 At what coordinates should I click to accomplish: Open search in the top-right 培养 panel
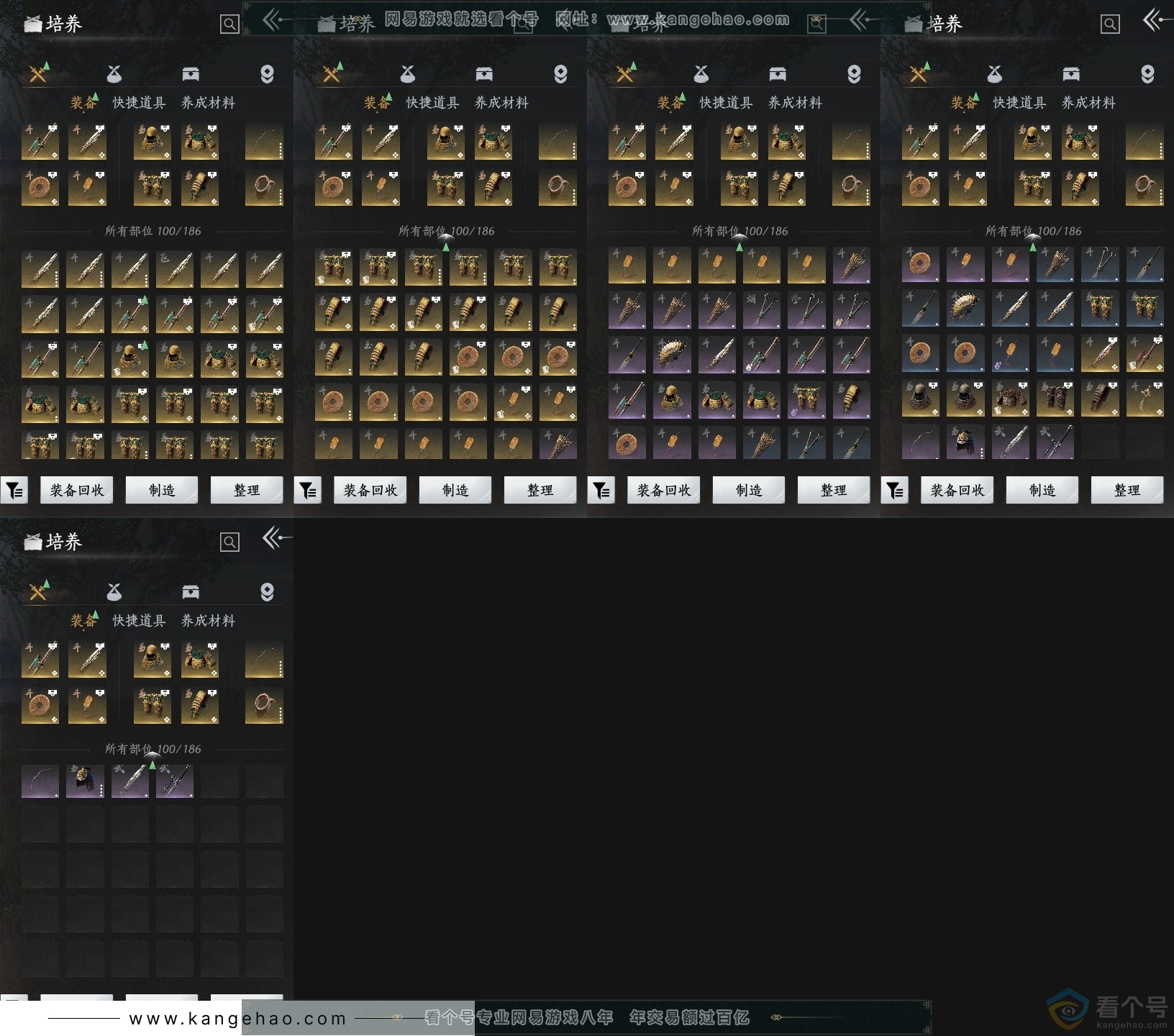[1110, 24]
